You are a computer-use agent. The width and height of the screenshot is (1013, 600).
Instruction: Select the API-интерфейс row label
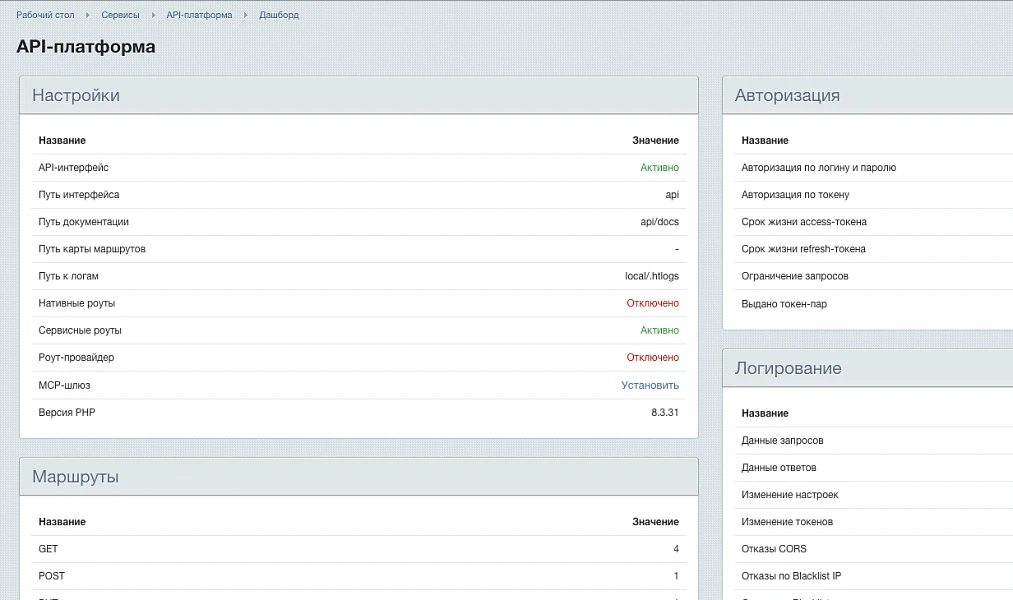tap(73, 167)
